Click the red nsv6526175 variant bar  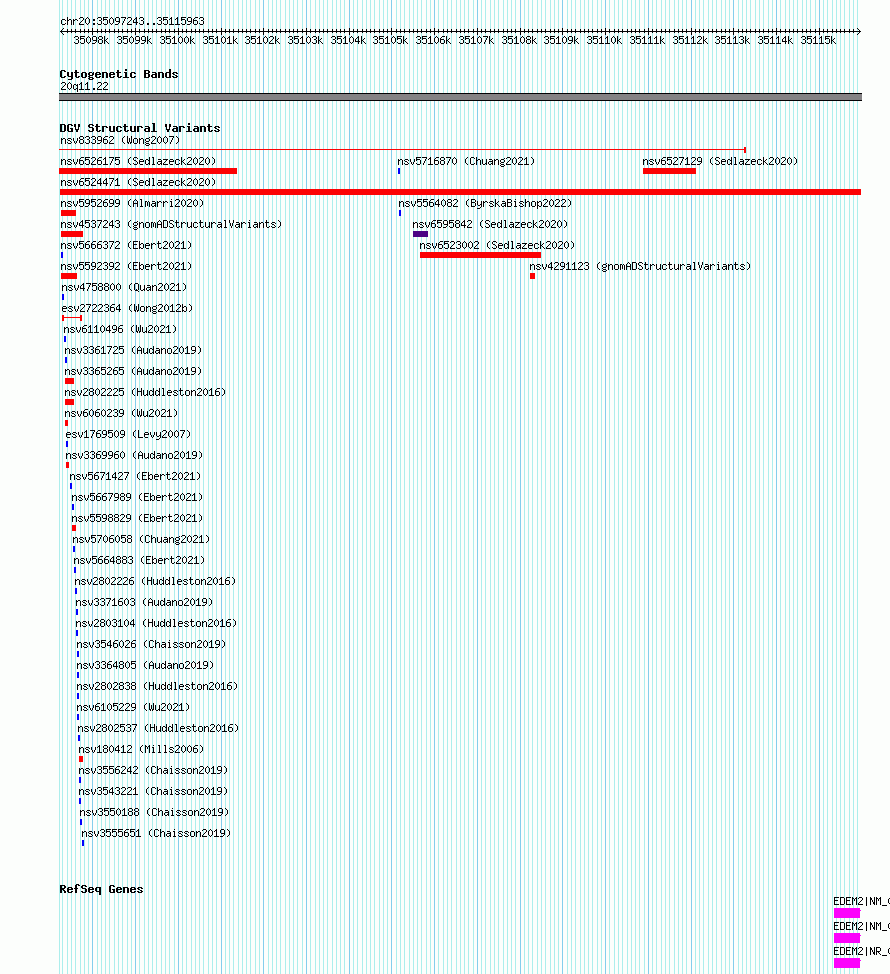pos(148,171)
